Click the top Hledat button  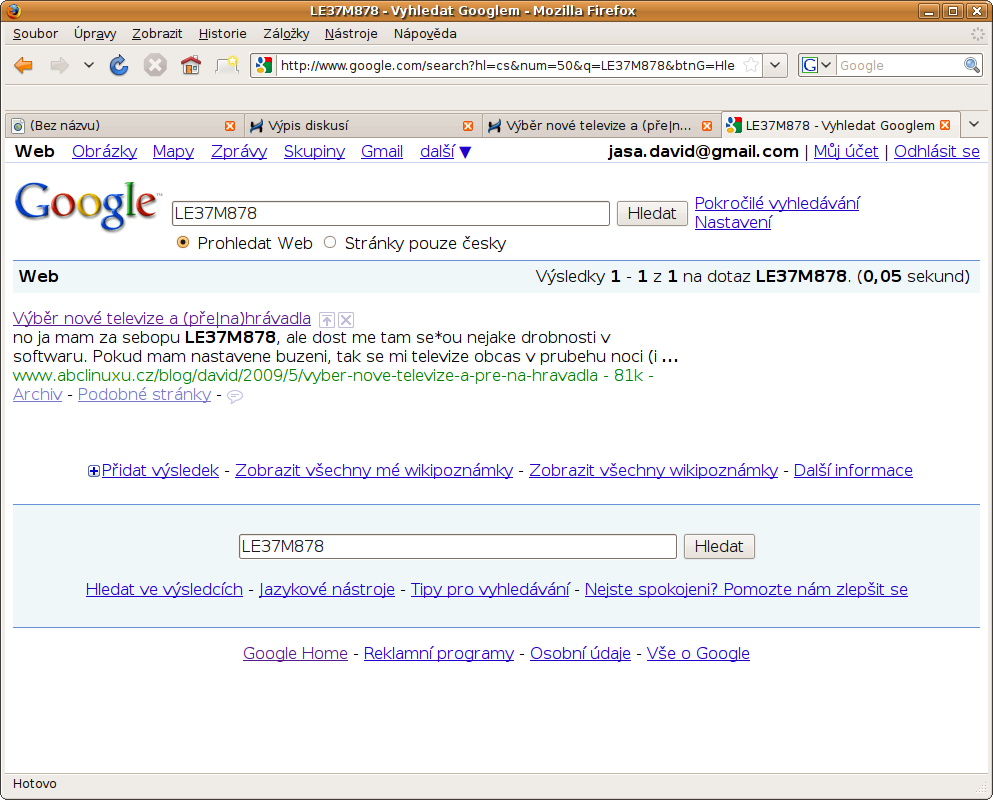click(x=652, y=213)
